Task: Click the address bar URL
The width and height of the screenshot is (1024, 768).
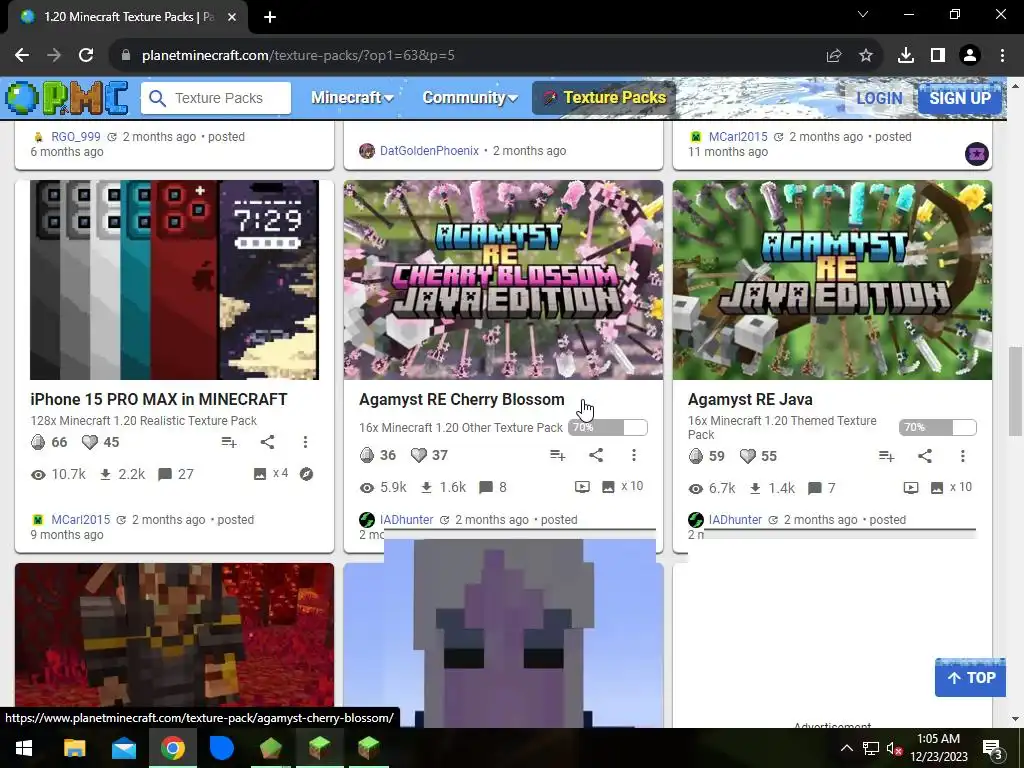Action: 298,56
